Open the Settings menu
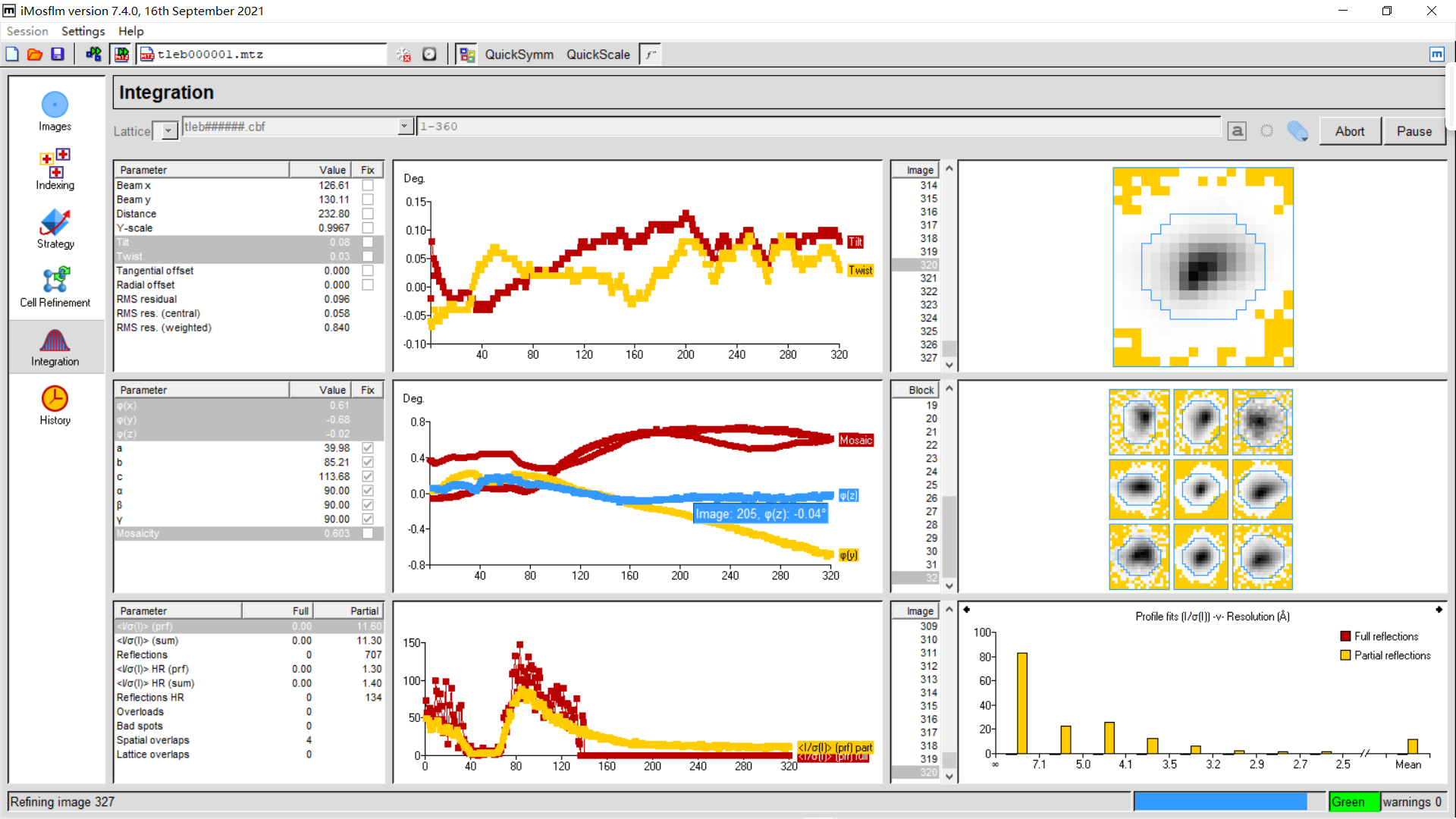The image size is (1456, 819). click(83, 31)
